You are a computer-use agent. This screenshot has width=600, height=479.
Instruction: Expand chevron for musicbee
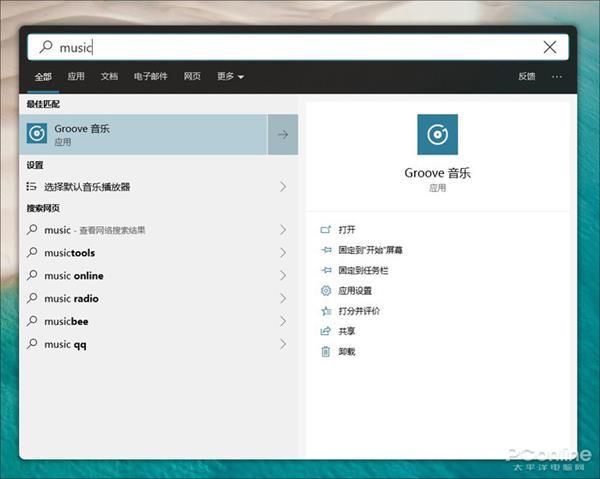283,321
